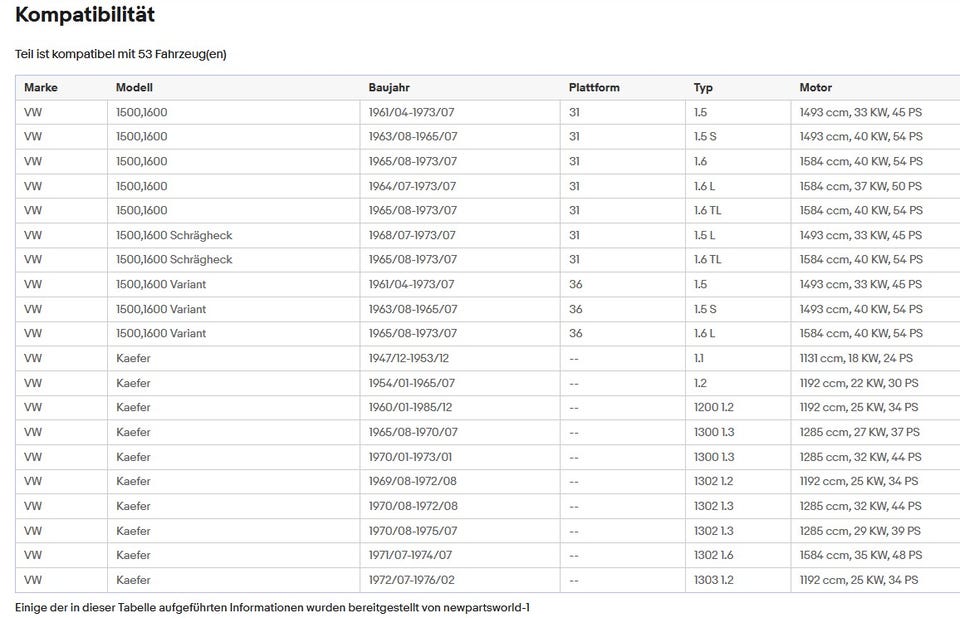Select the Typ cell '1303 1.2'

click(x=713, y=580)
